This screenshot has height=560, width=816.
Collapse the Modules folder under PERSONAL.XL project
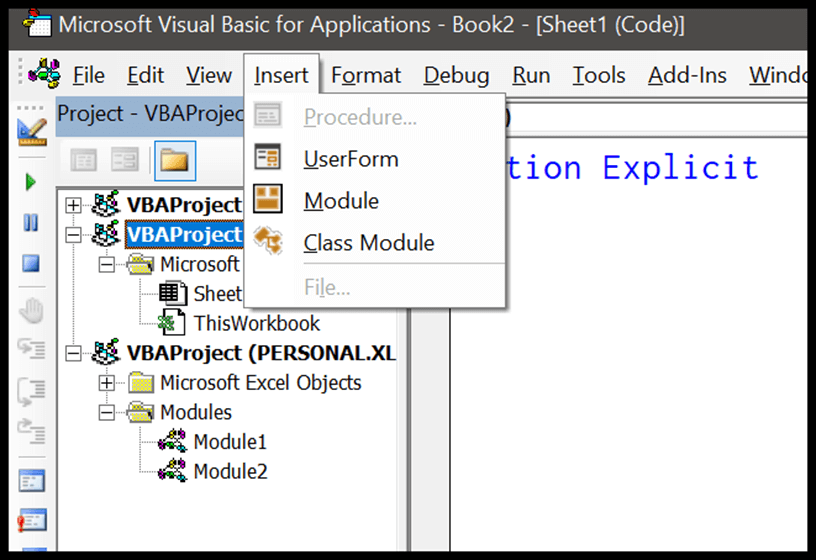[x=106, y=412]
